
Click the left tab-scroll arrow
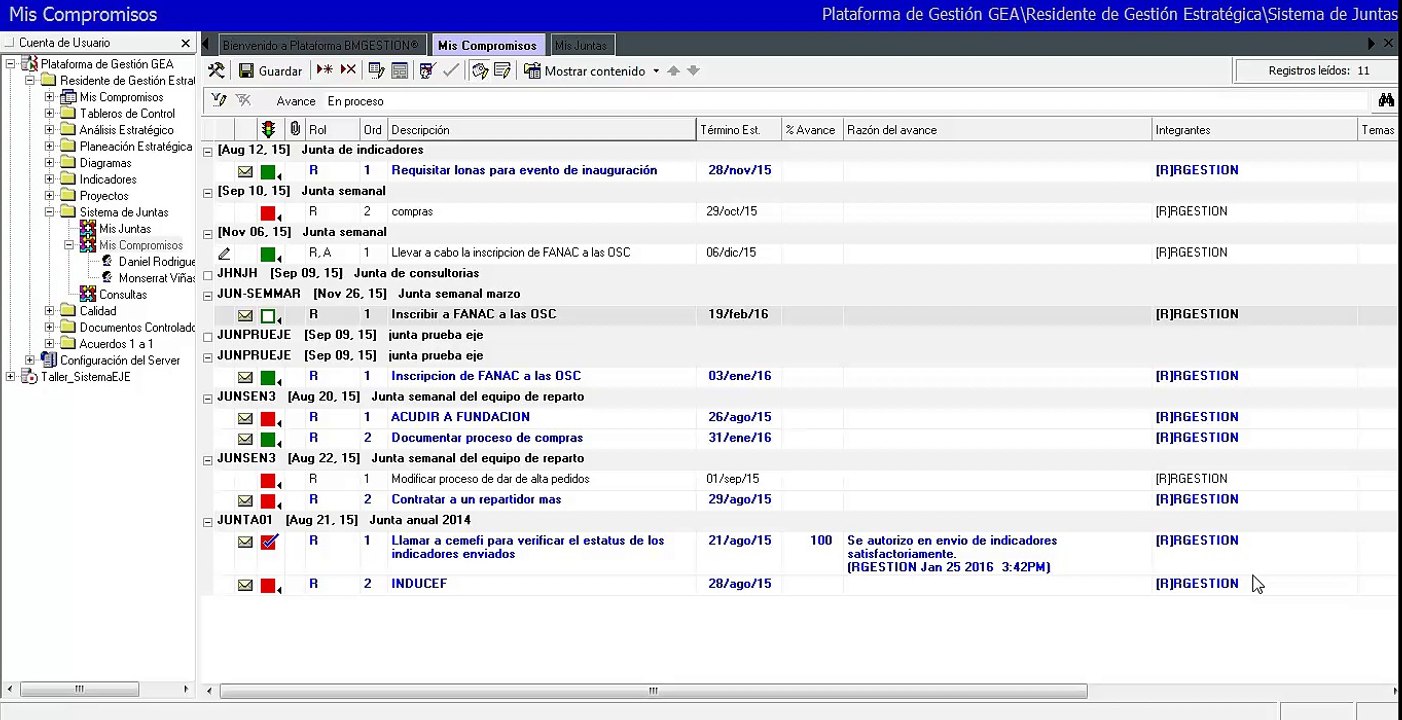[206, 44]
